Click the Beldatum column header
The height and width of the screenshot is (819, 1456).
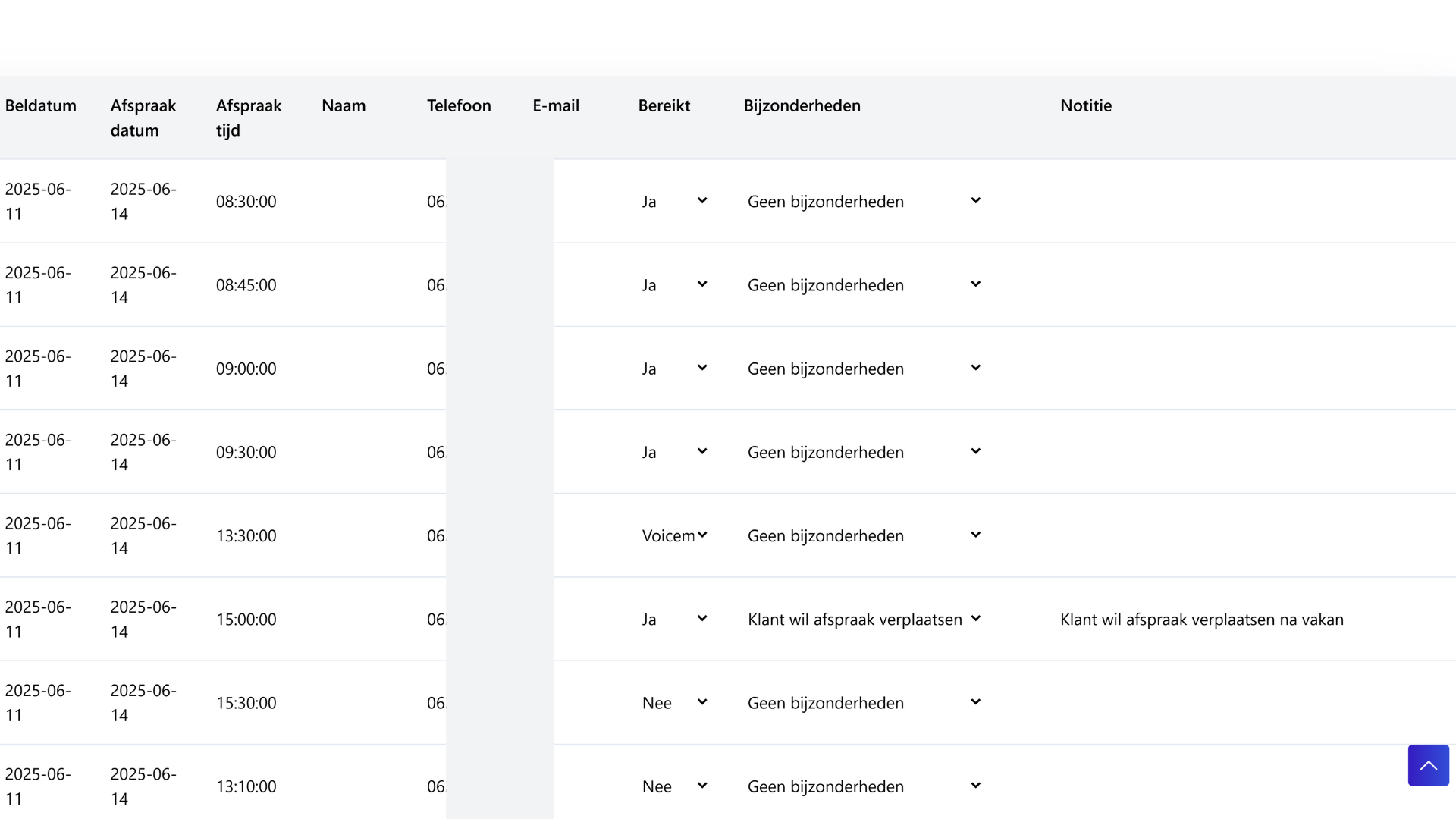(x=41, y=106)
